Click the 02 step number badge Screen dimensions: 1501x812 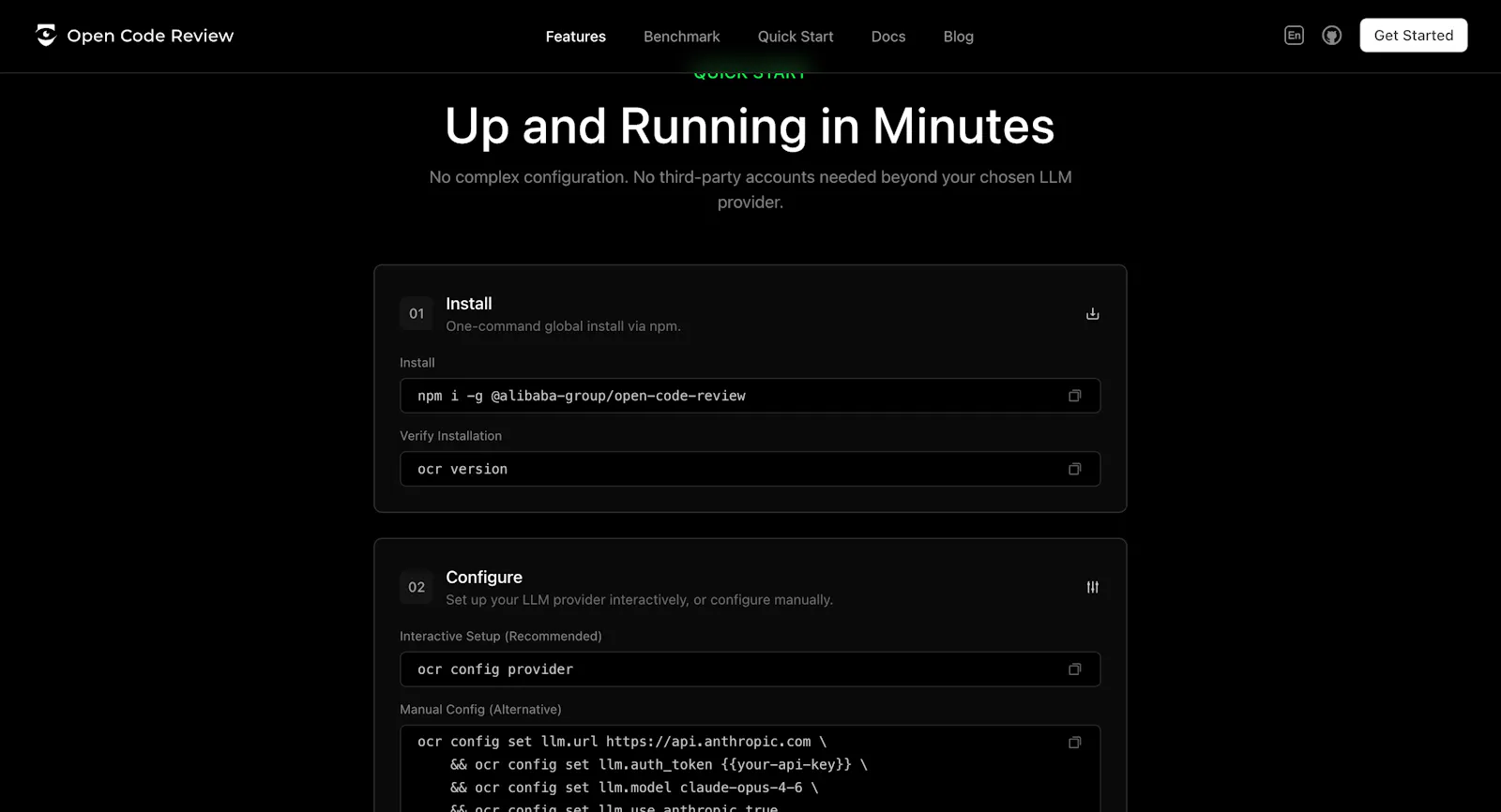click(417, 587)
